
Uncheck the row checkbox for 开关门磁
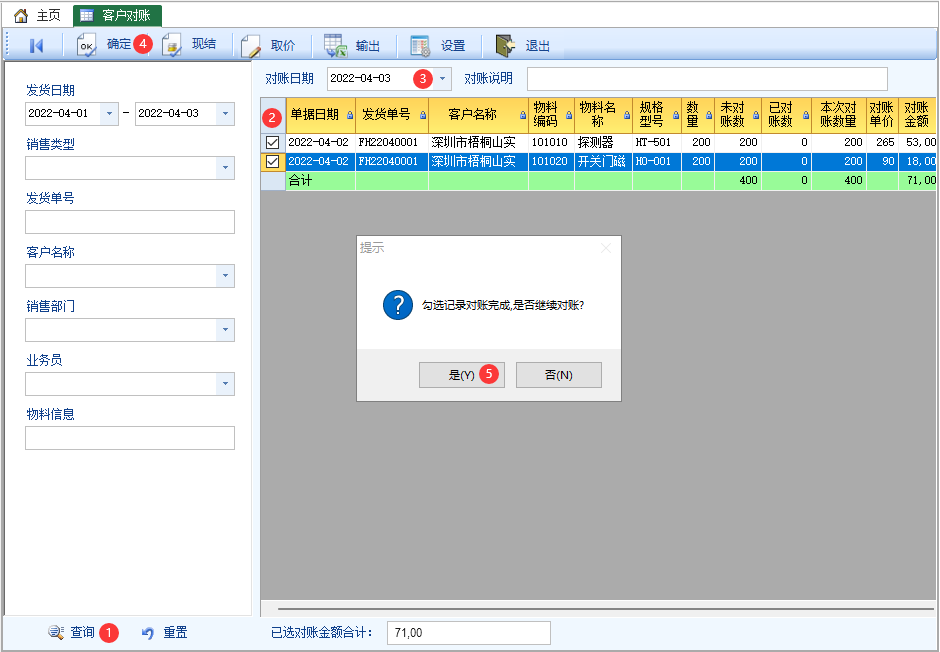point(273,161)
